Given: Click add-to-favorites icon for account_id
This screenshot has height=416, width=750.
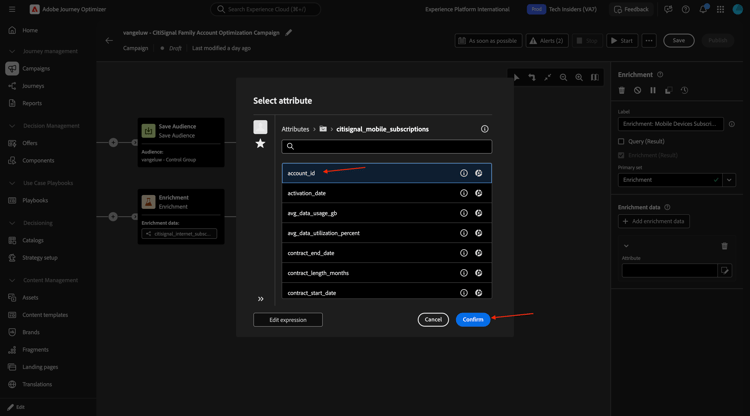Looking at the screenshot, I should tap(479, 173).
